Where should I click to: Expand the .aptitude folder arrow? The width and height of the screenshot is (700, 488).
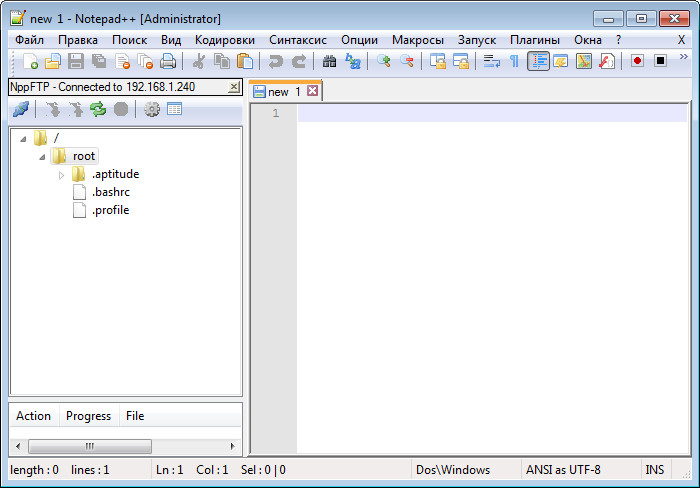(62, 175)
